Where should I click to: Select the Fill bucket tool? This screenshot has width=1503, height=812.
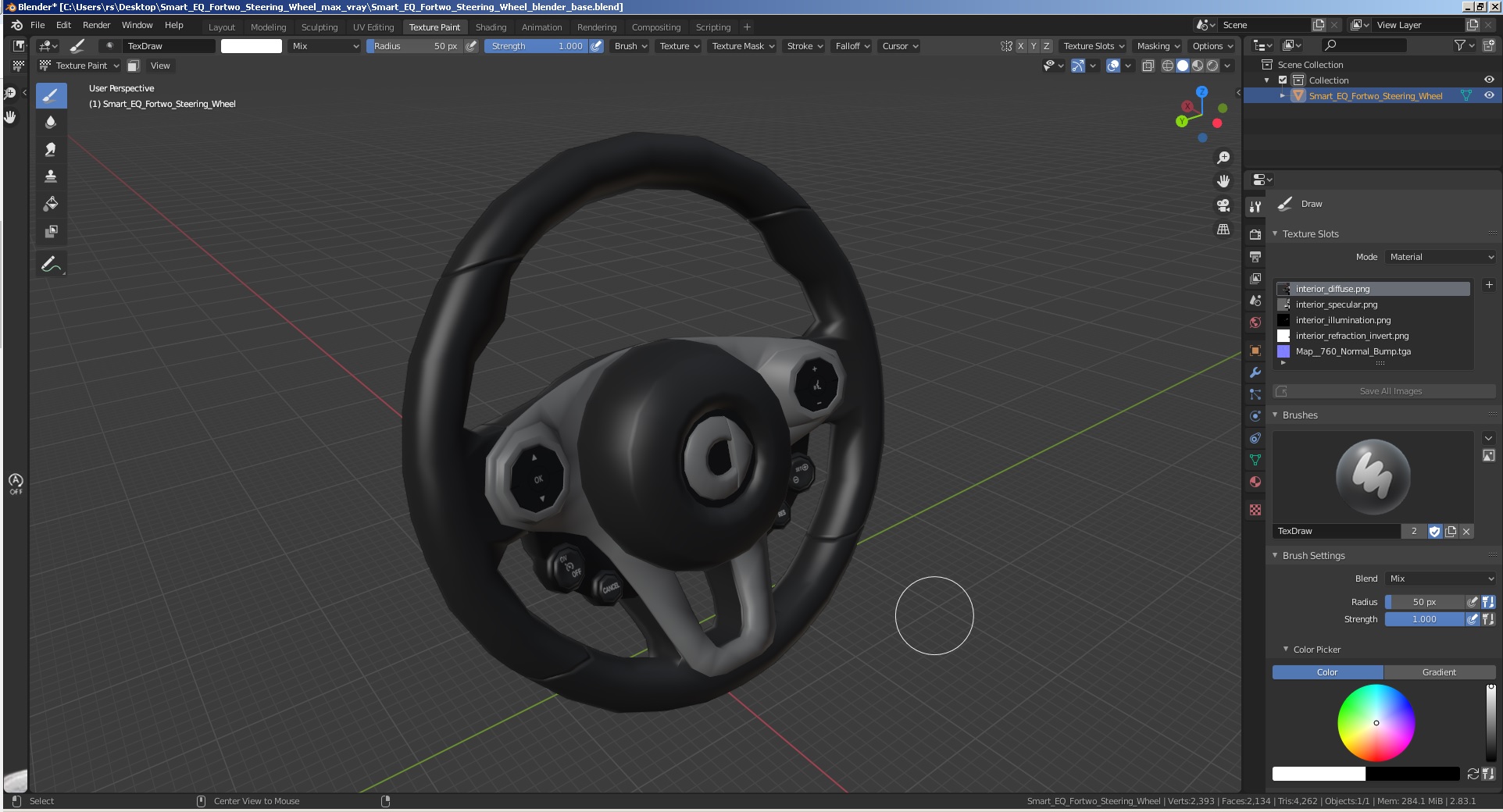51,204
